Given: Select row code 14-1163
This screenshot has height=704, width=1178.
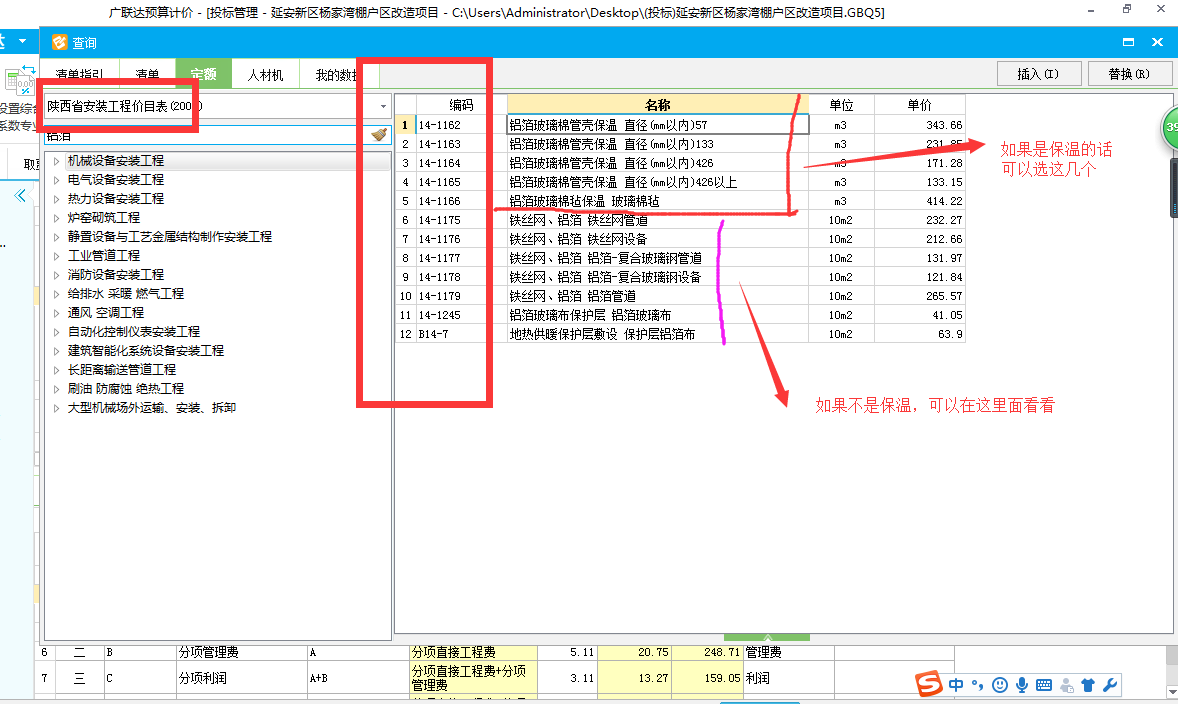Looking at the screenshot, I should (x=439, y=144).
